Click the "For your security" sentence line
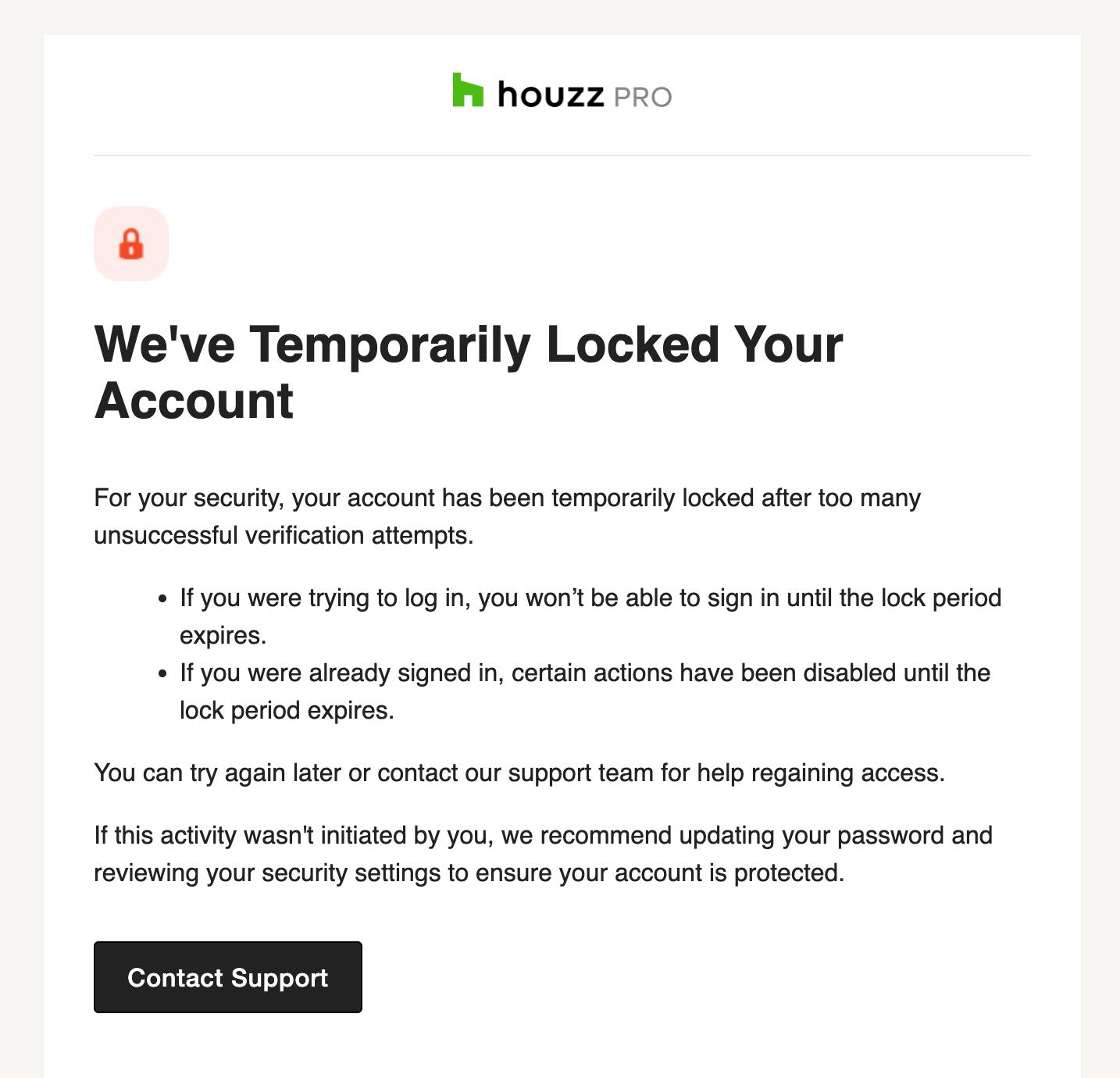 point(508,498)
